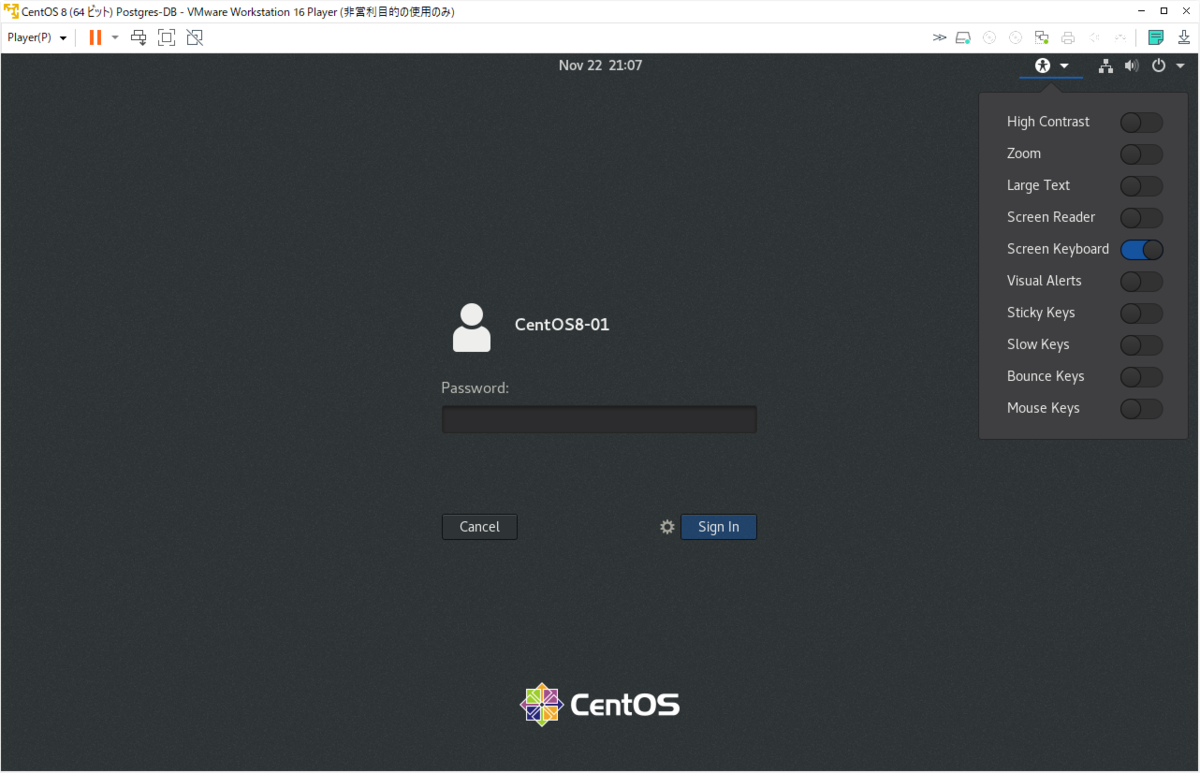Click the Sign In button
Image resolution: width=1200 pixels, height=773 pixels.
click(719, 527)
